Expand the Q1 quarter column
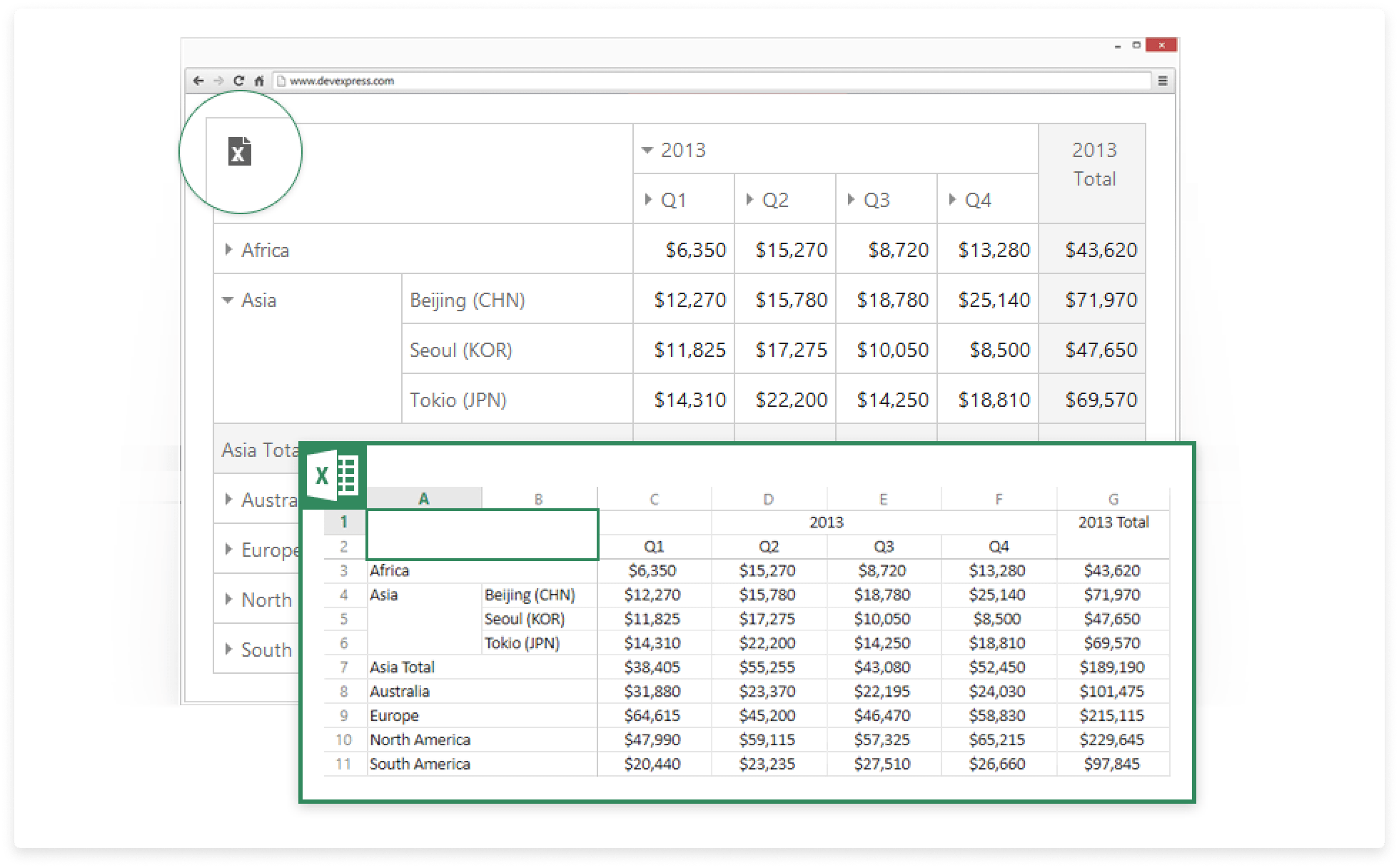Viewport: 1399px width, 868px height. point(648,200)
